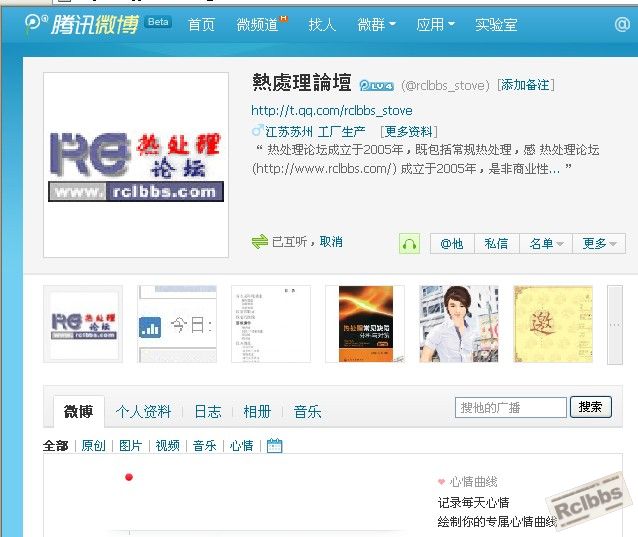Screen dimensions: 638x537
Task: Switch to the 个人资料 tab
Action: (x=143, y=412)
